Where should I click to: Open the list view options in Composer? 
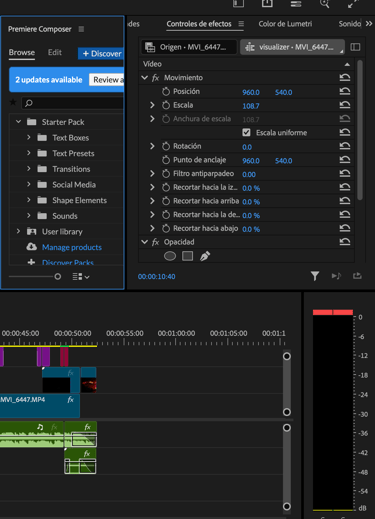pos(81,277)
